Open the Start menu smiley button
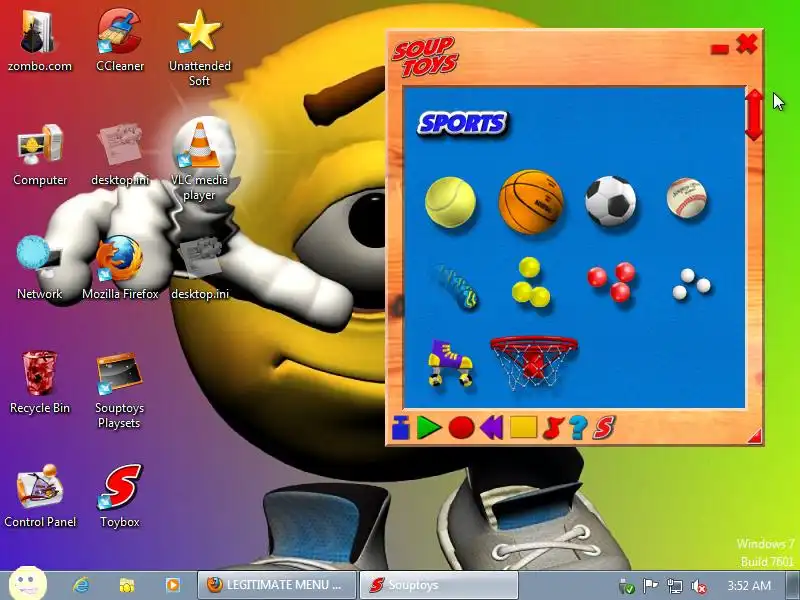Screen dimensions: 800x600 pos(28,584)
